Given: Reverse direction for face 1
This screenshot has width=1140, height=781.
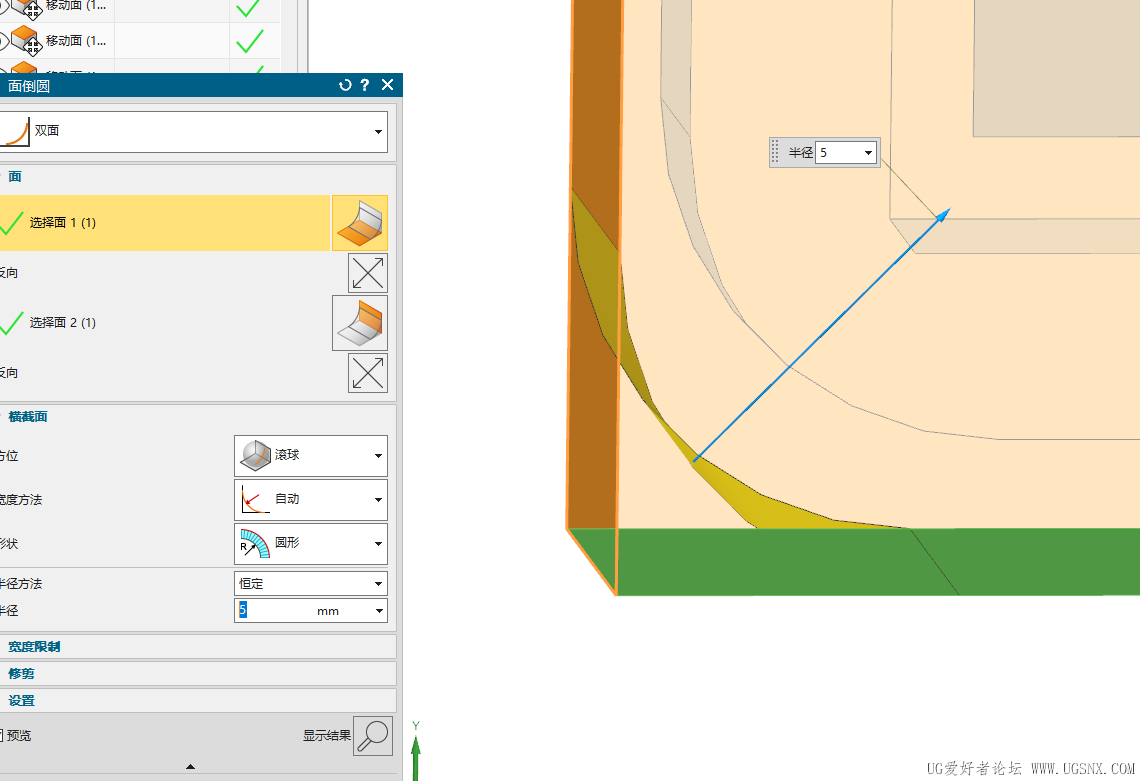Looking at the screenshot, I should (368, 273).
